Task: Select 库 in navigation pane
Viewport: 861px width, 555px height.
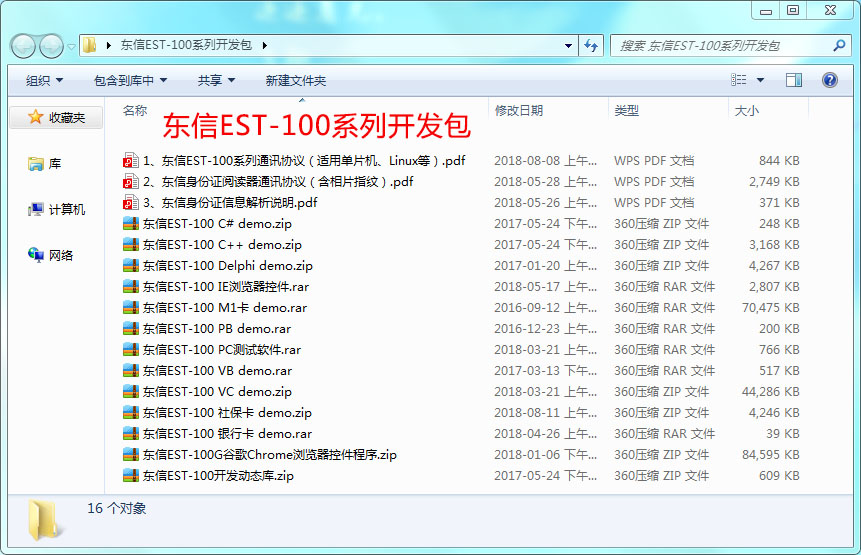Action: point(44,164)
